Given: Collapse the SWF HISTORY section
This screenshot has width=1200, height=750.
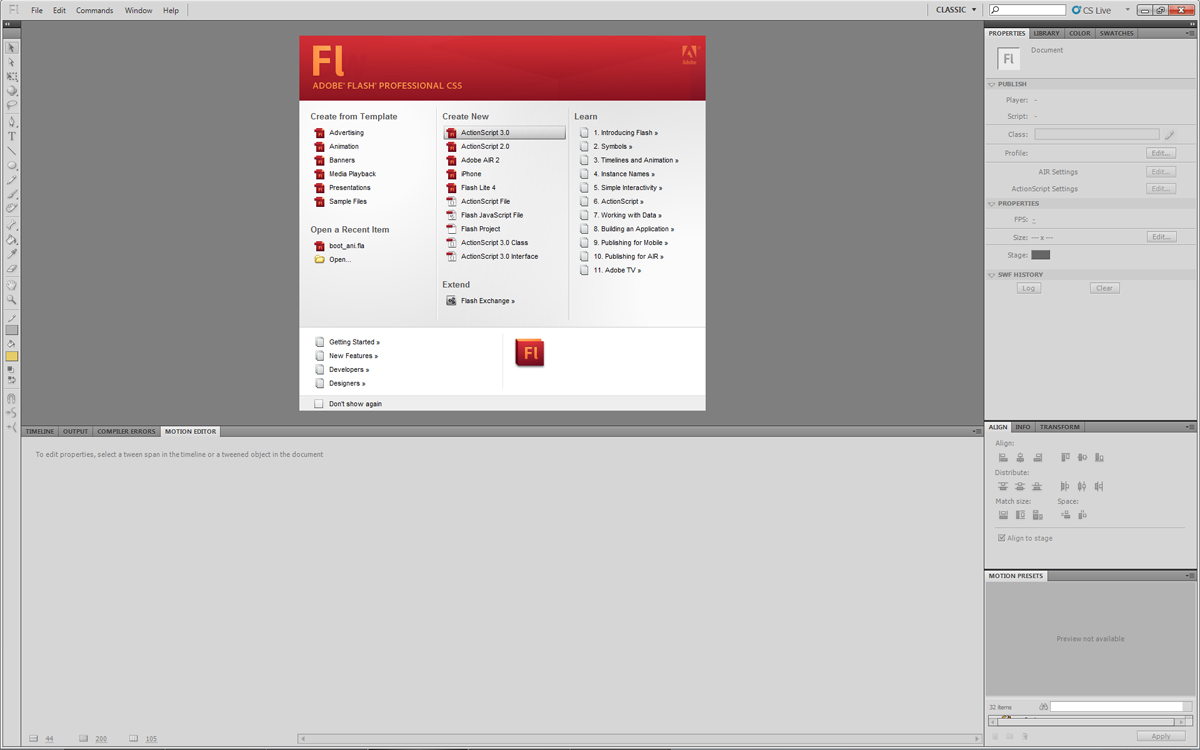Looking at the screenshot, I should pyautogui.click(x=992, y=274).
